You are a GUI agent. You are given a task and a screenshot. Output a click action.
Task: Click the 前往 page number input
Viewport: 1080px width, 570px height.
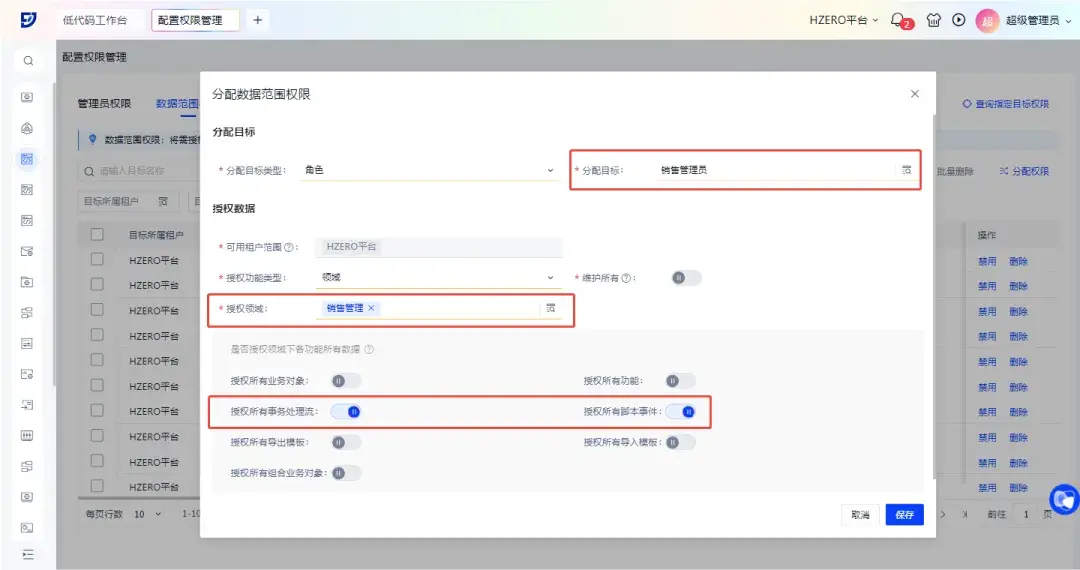pyautogui.click(x=1026, y=514)
